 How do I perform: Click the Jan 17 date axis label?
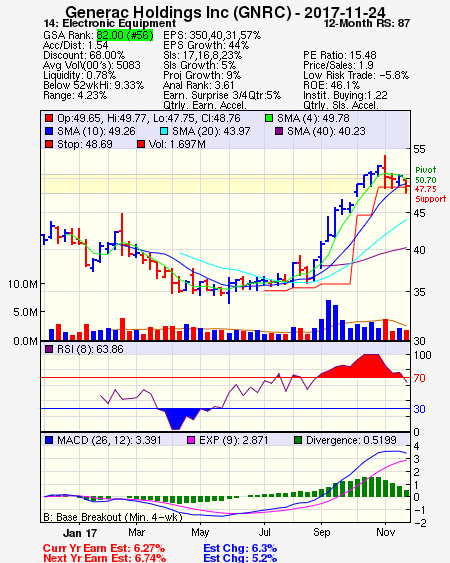[80, 533]
